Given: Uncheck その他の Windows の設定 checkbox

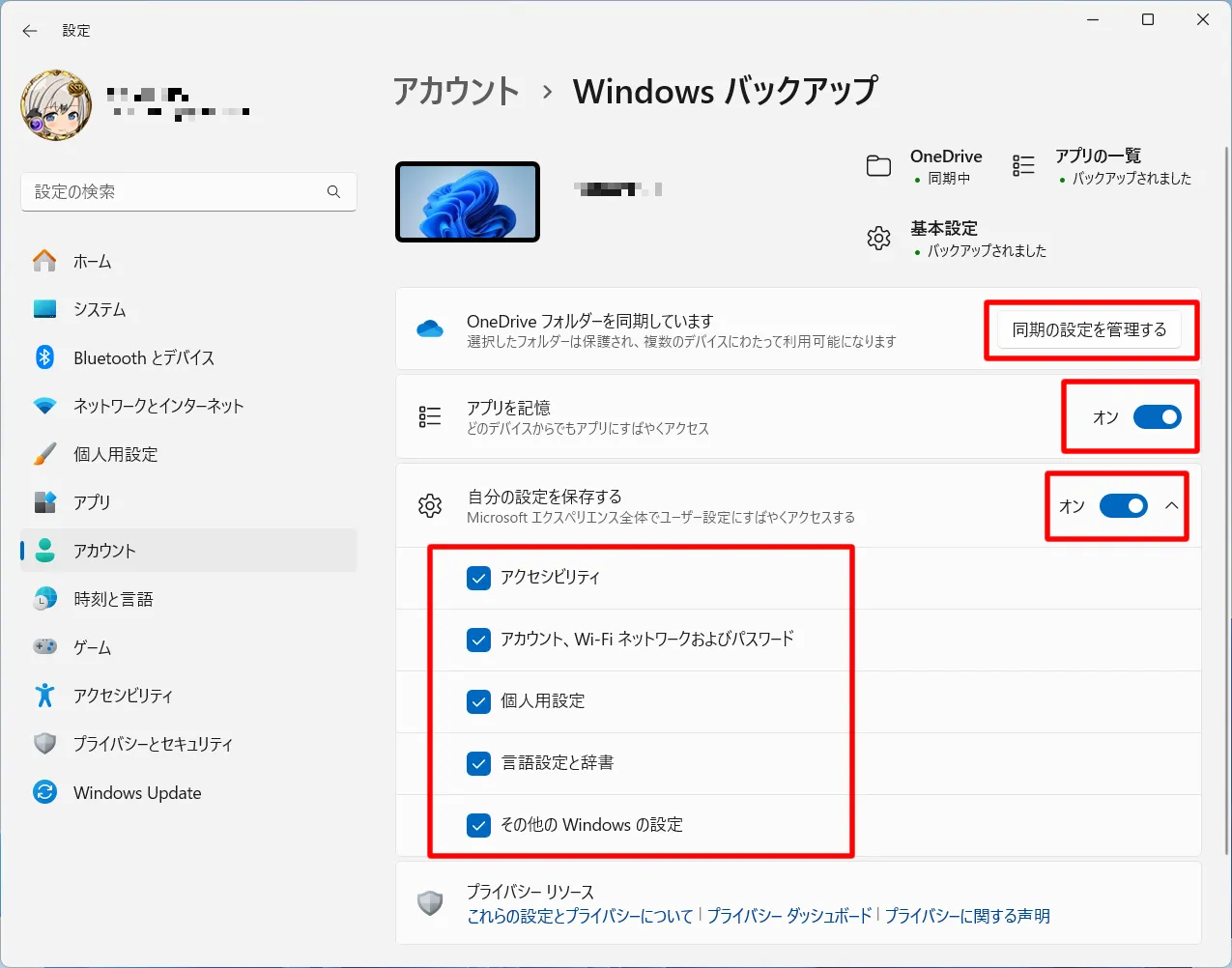Looking at the screenshot, I should (478, 825).
